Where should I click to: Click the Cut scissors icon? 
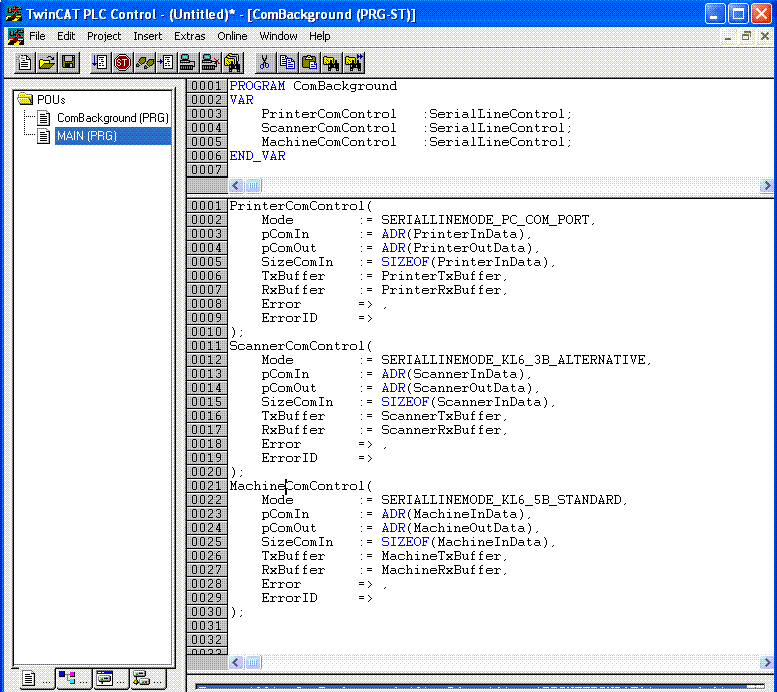click(x=265, y=62)
